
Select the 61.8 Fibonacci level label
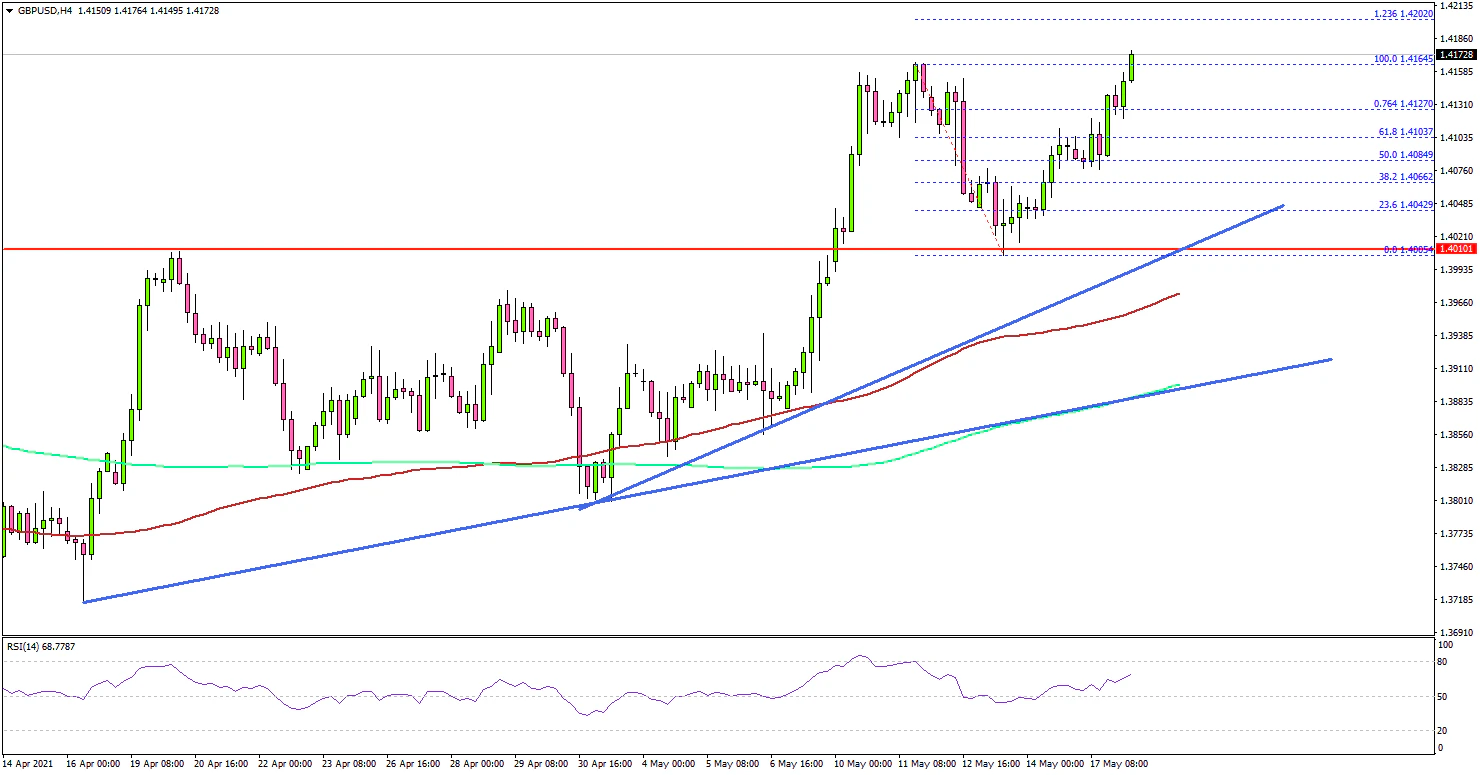(1406, 132)
